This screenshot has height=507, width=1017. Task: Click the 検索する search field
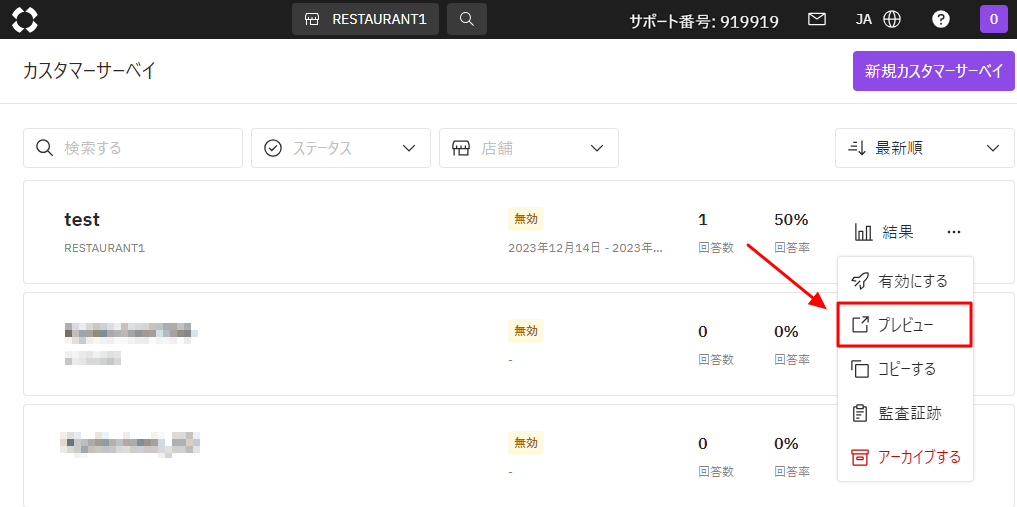tap(133, 148)
